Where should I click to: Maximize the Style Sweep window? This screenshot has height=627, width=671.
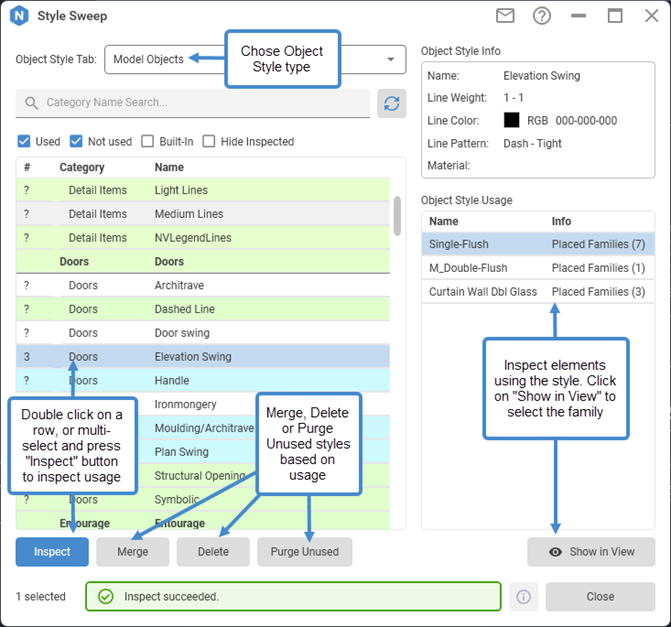pos(615,16)
